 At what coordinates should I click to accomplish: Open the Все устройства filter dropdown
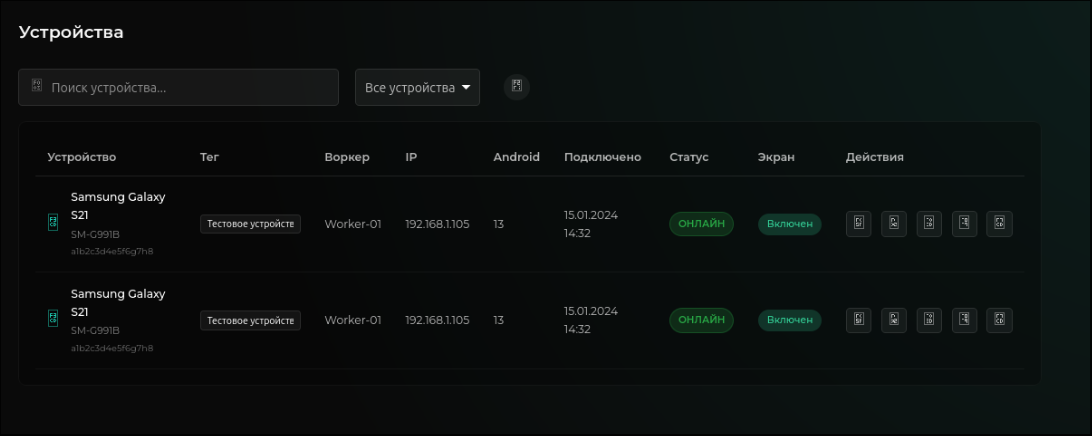417,88
